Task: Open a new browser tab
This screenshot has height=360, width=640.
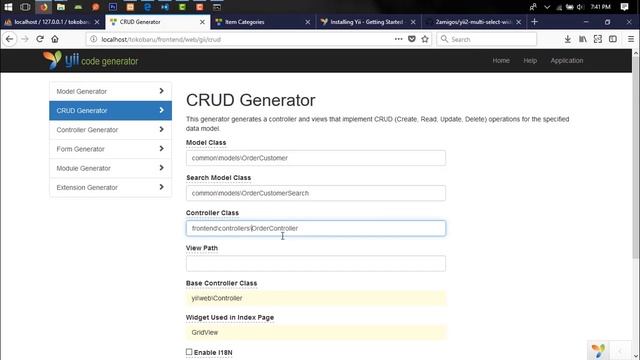Action: [535, 22]
